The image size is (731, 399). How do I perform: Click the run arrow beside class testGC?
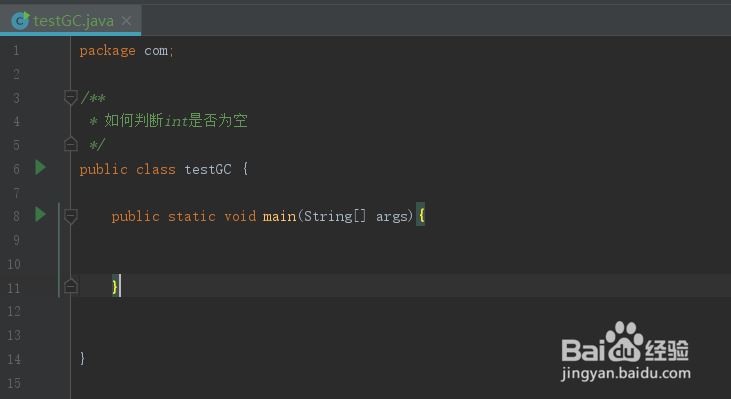tap(41, 167)
